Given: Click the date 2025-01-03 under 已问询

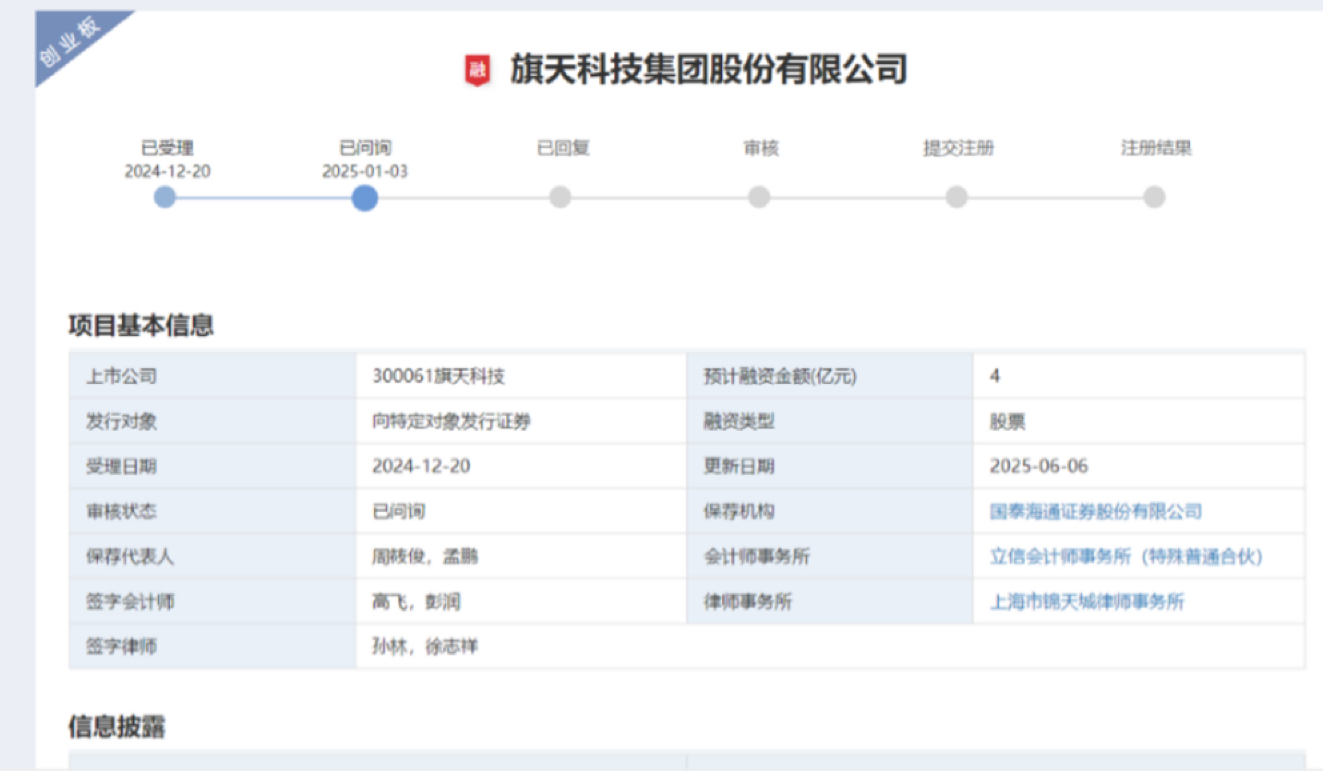Looking at the screenshot, I should click(365, 172).
